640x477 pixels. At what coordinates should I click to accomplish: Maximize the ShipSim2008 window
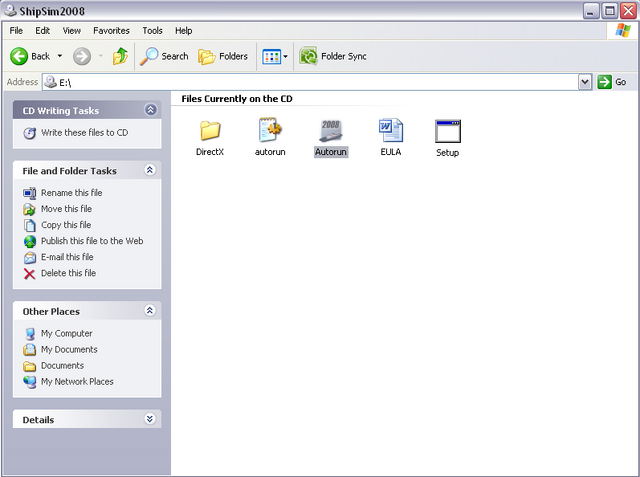pyautogui.click(x=609, y=11)
